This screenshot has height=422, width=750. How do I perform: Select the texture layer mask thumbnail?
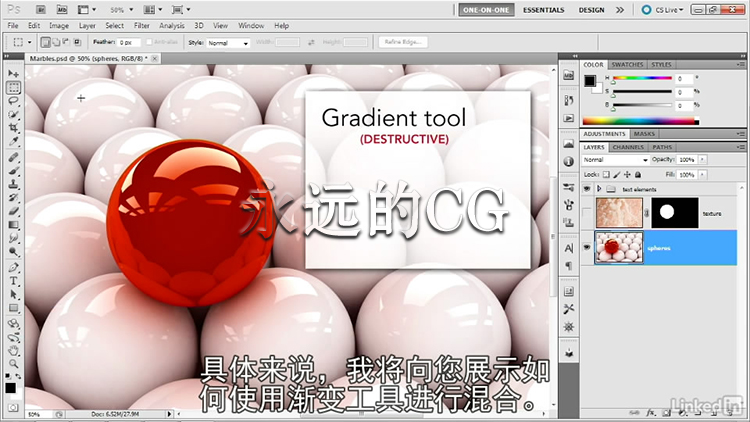click(674, 212)
